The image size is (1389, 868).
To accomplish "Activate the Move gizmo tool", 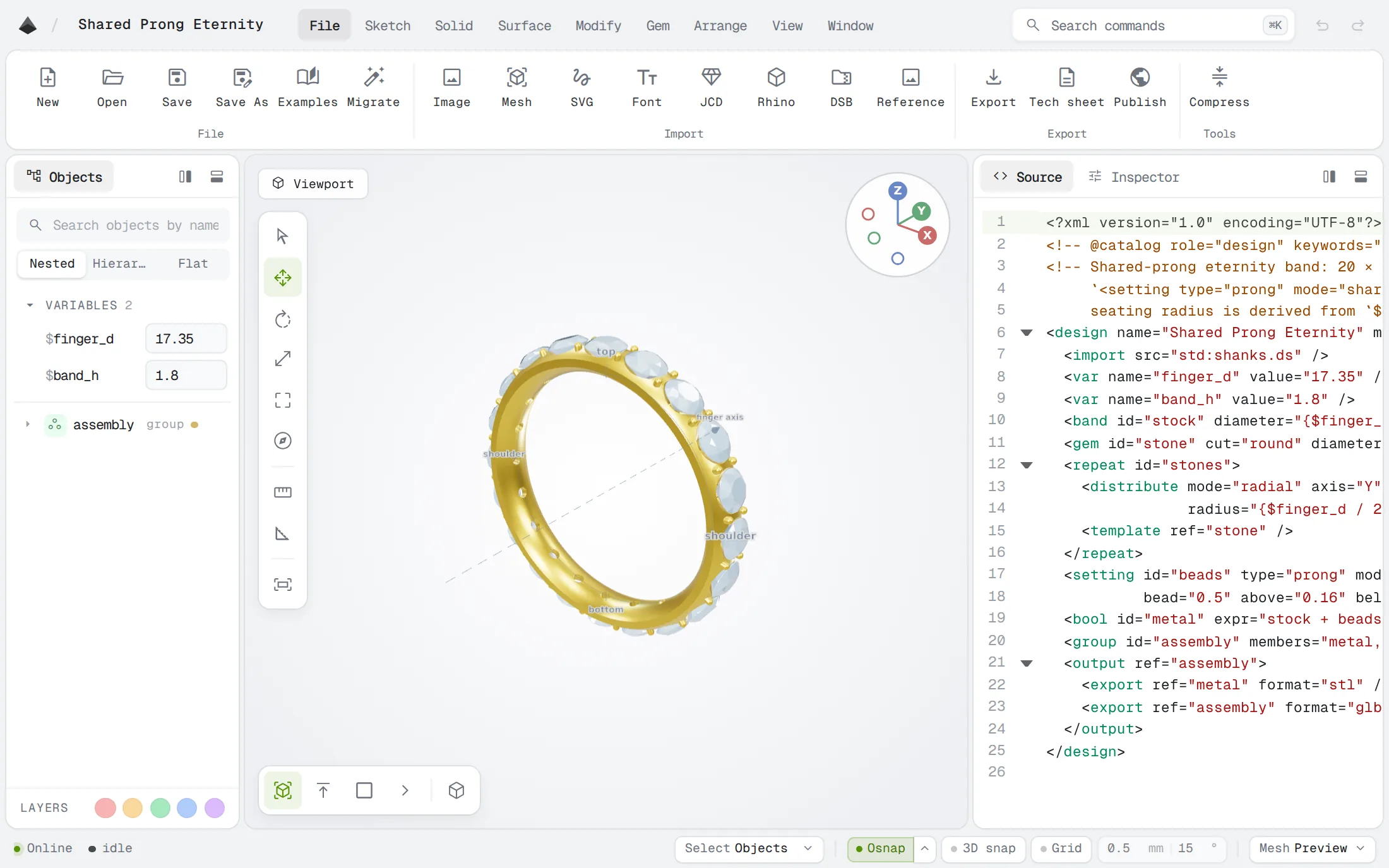I will coord(282,277).
